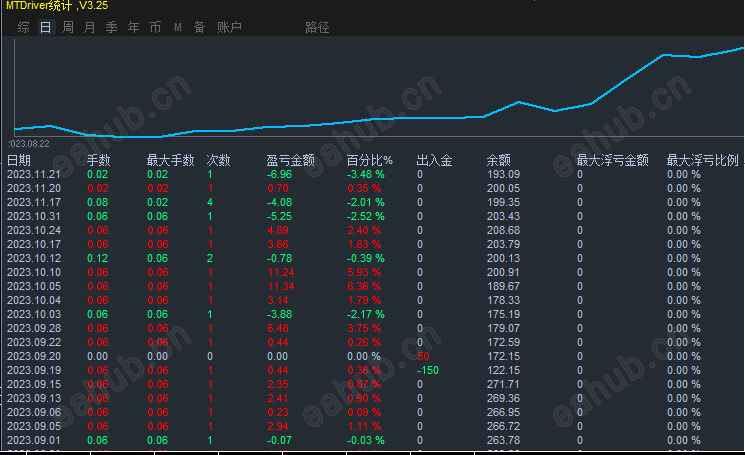Select the 2023.10.17 date cell
Image resolution: width=745 pixels, height=455 pixels.
[34, 244]
